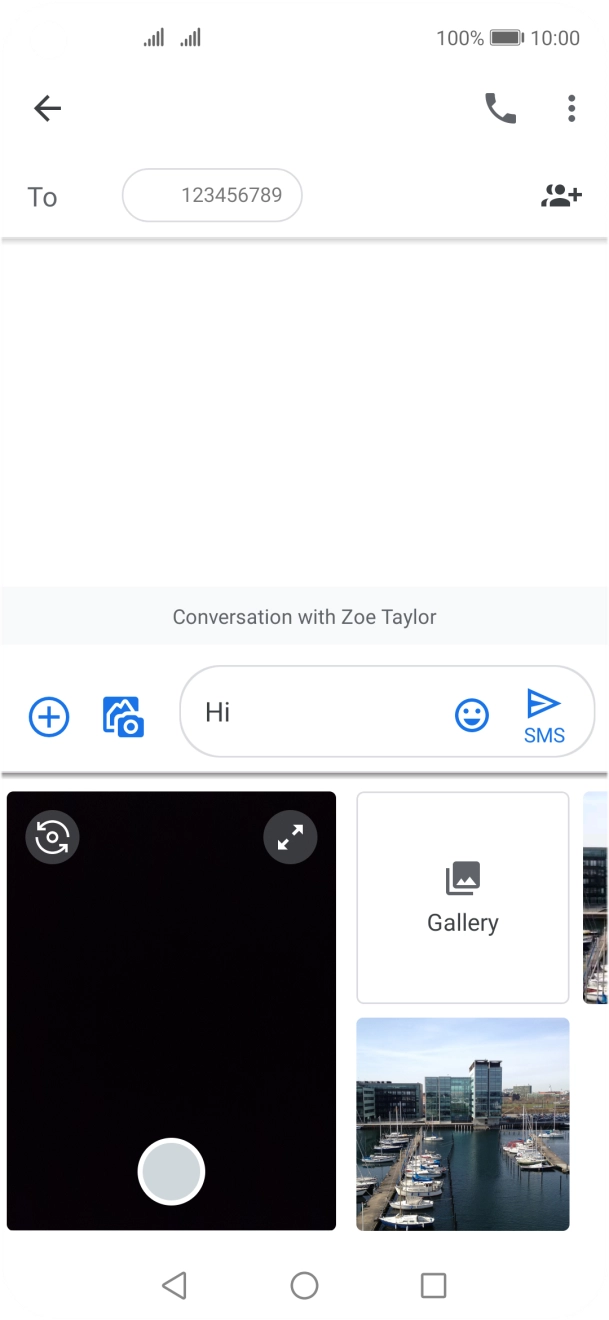Tap the back arrow to leave conversation
The height and width of the screenshot is (1320, 609).
[47, 108]
